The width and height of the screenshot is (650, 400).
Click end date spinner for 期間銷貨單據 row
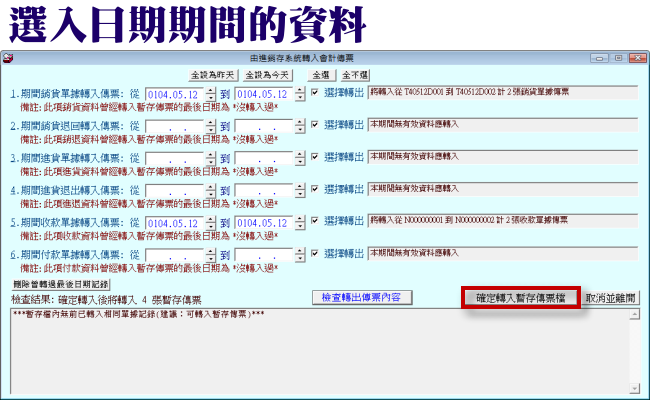click(298, 94)
